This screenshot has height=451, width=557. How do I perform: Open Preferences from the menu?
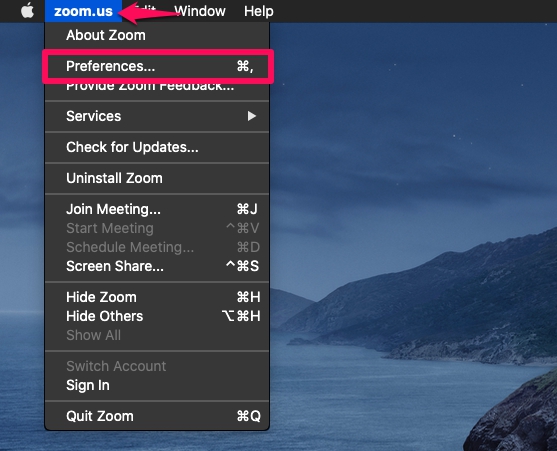[x=157, y=66]
